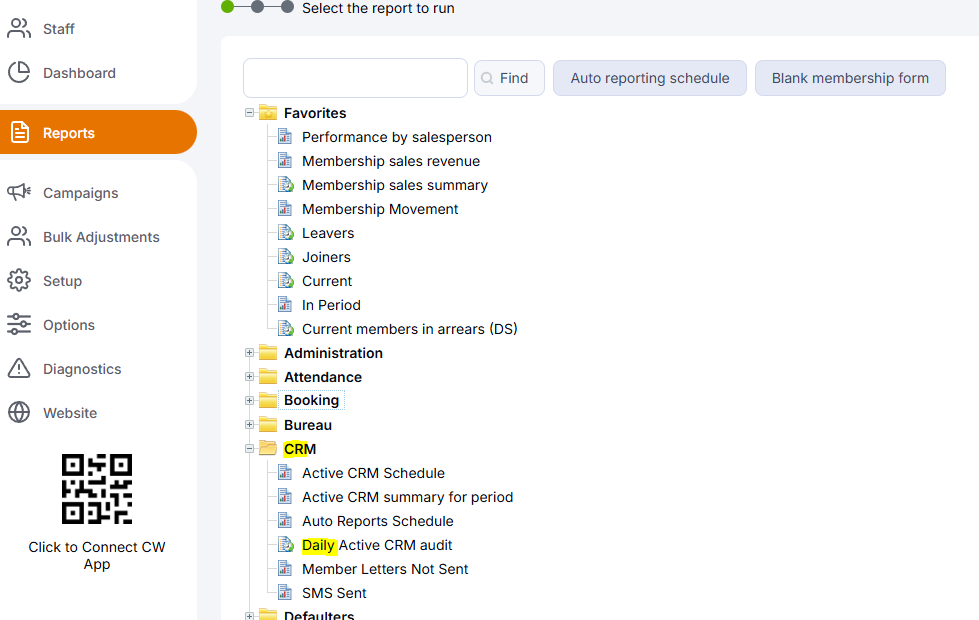Open the Website section

[x=70, y=413]
